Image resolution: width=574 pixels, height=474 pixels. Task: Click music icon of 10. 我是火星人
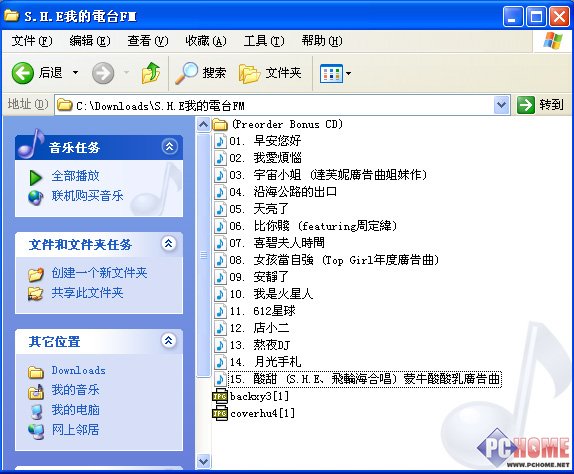click(220, 294)
